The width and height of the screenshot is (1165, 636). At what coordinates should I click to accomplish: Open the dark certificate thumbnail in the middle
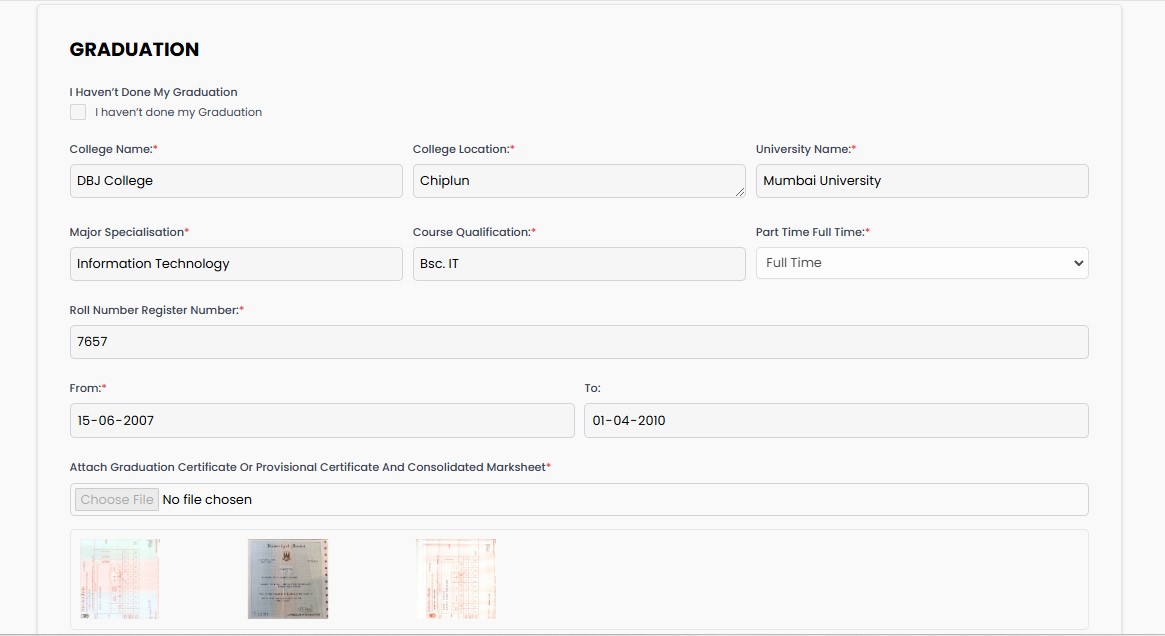pyautogui.click(x=288, y=579)
